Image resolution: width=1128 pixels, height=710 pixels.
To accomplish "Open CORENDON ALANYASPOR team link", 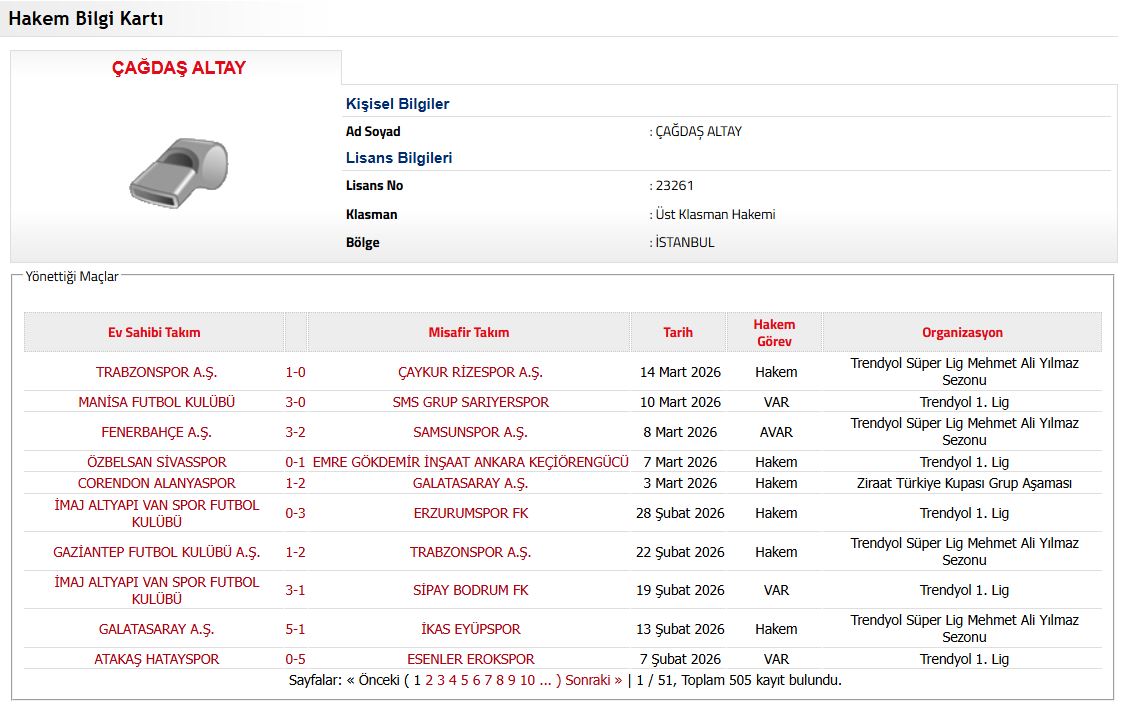I will tap(156, 483).
